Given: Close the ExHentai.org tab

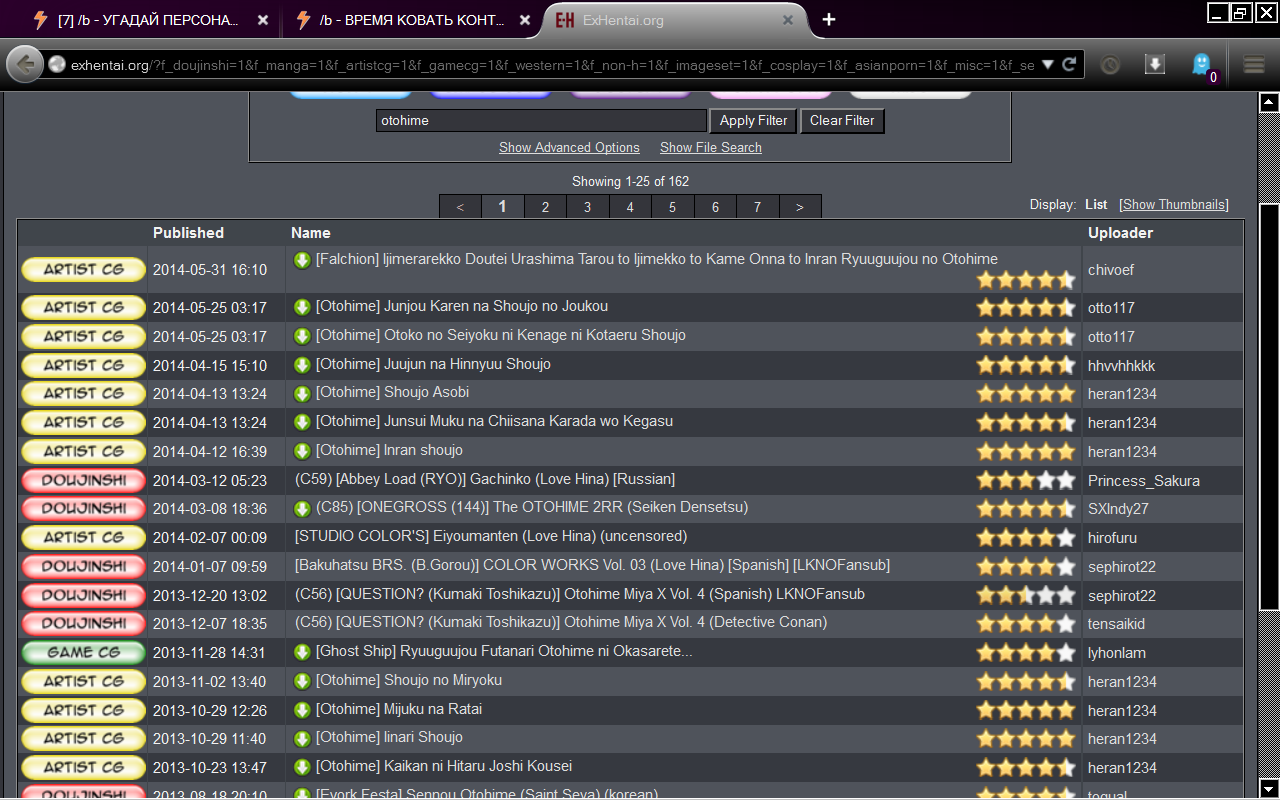Looking at the screenshot, I should click(788, 20).
